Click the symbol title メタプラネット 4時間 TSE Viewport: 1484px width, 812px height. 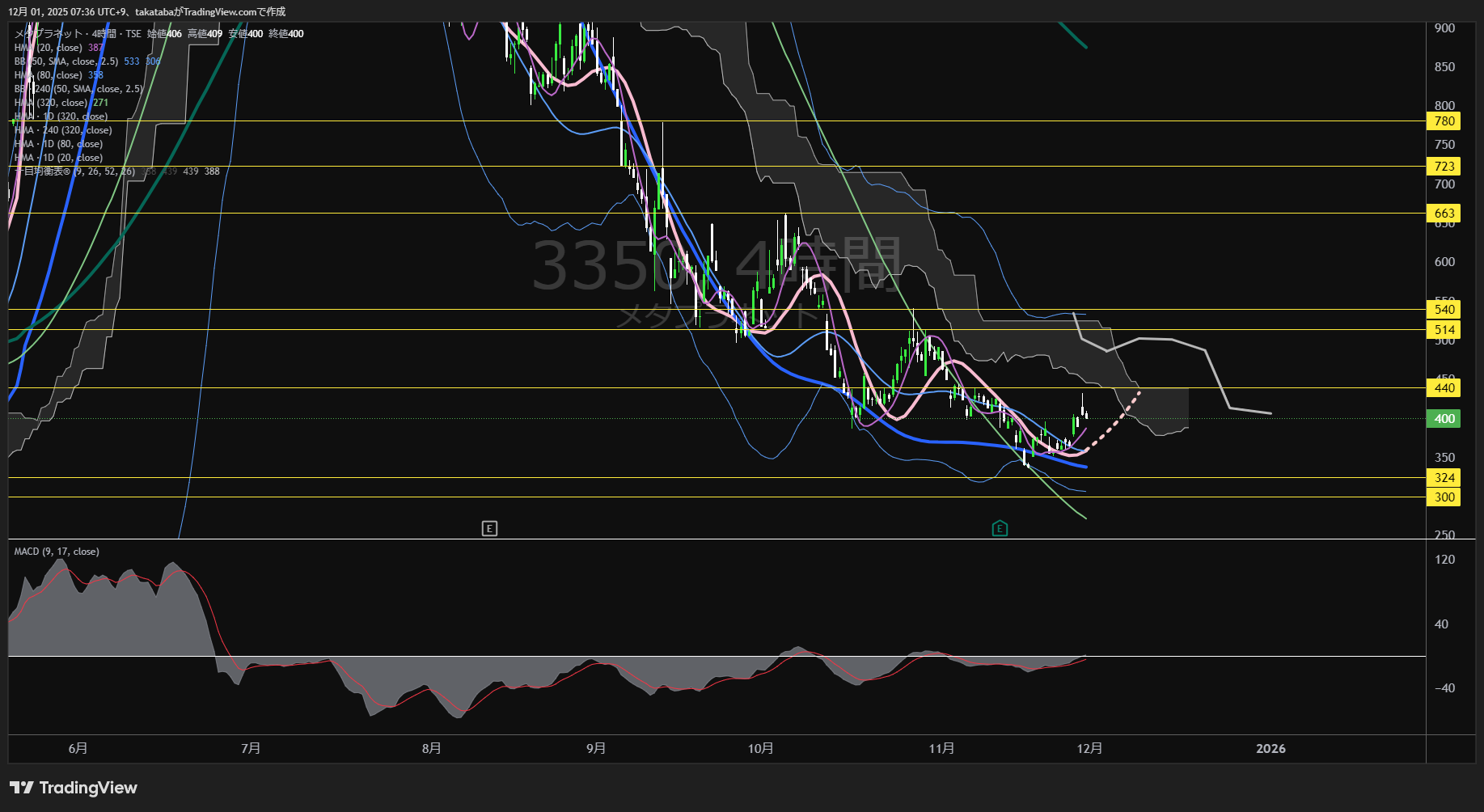[x=78, y=34]
